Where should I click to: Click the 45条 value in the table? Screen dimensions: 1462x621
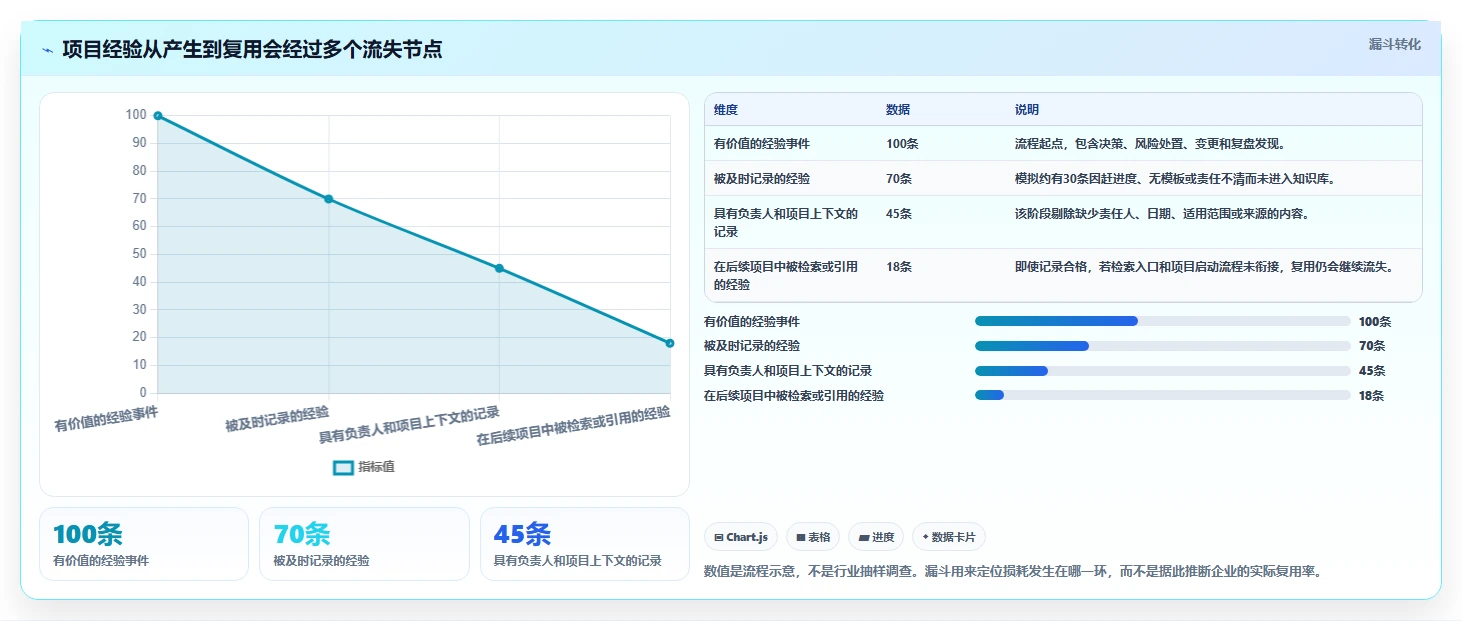click(899, 214)
